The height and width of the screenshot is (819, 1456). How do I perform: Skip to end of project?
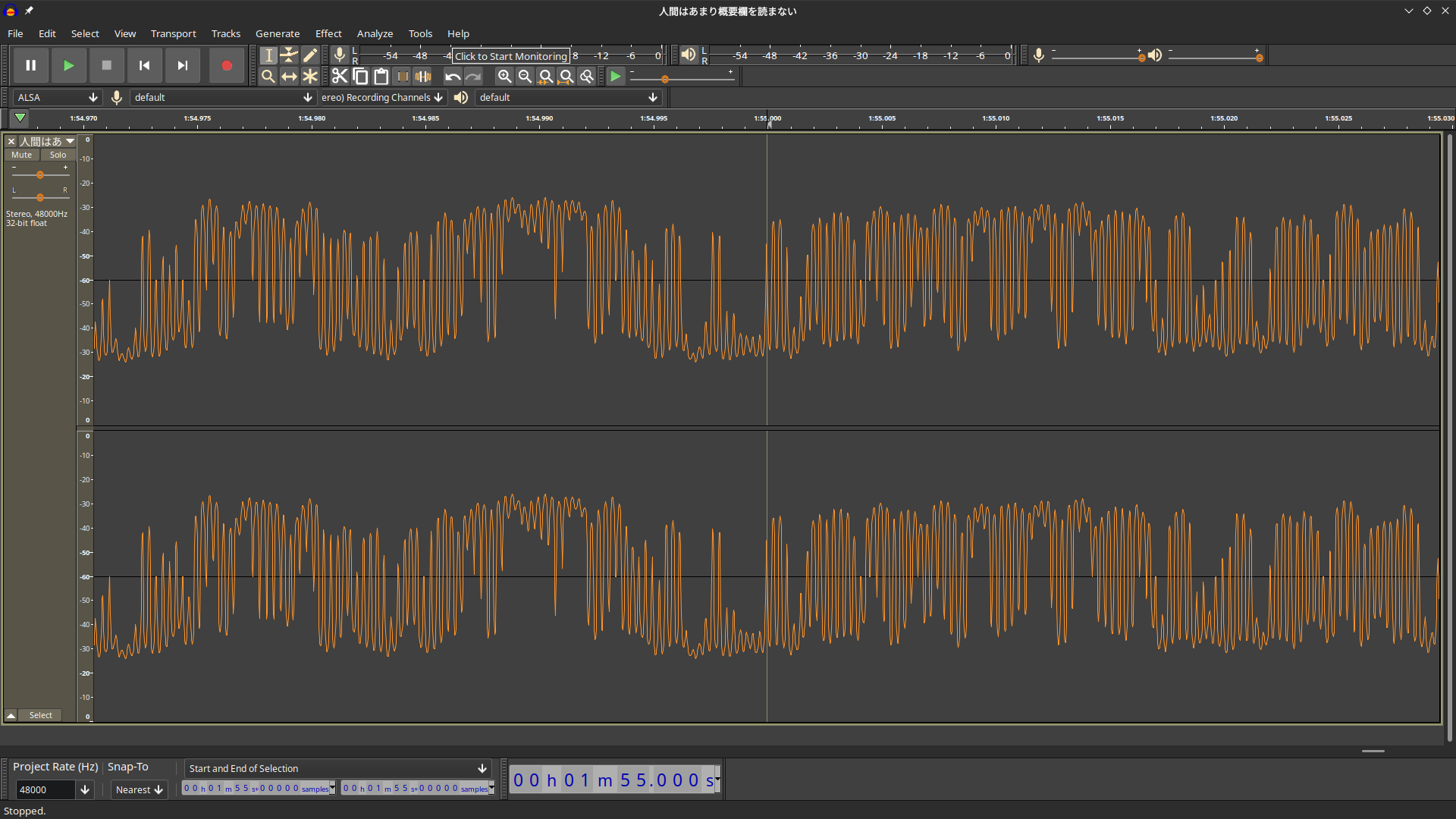click(183, 65)
